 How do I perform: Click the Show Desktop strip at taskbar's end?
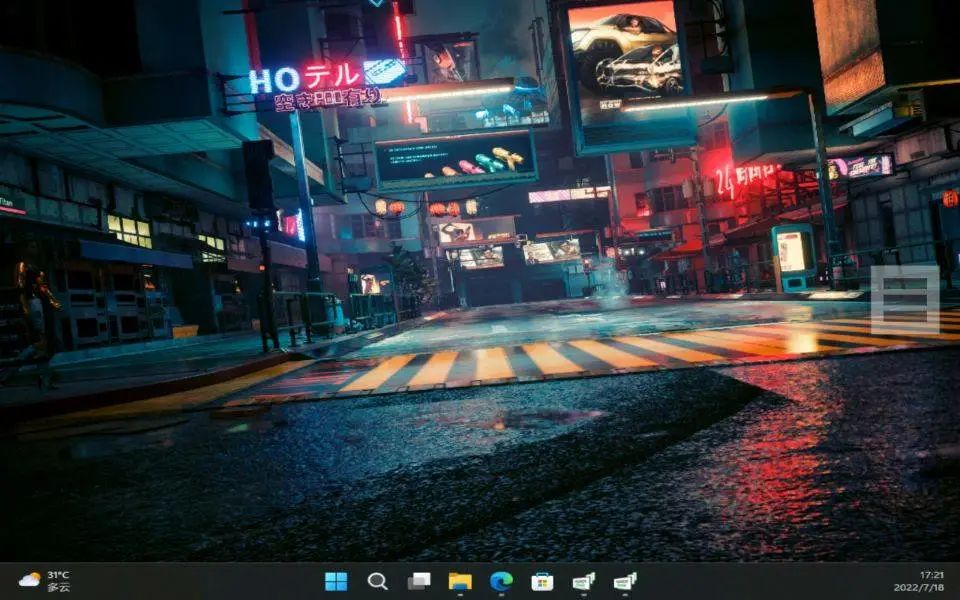pos(957,581)
